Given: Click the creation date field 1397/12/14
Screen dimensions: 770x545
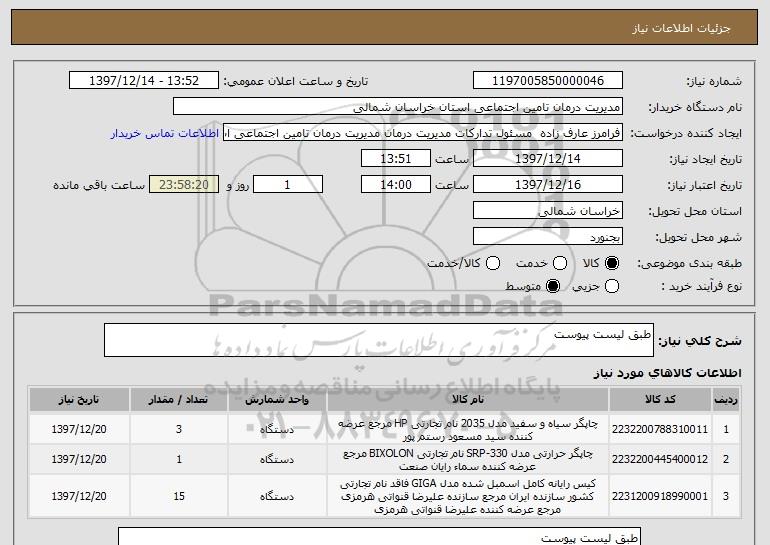Looking at the screenshot, I should (548, 159).
